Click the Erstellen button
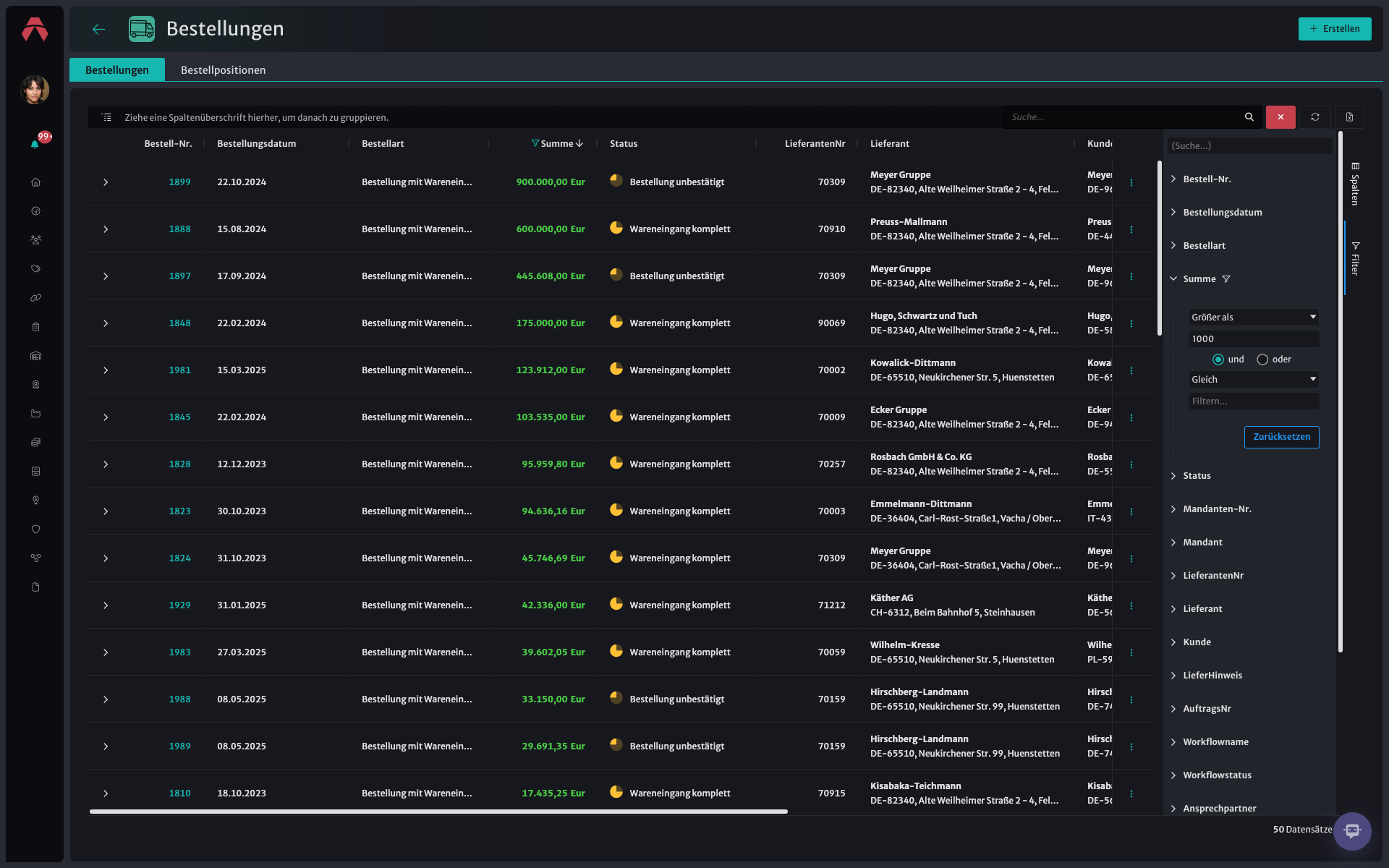 [x=1335, y=29]
